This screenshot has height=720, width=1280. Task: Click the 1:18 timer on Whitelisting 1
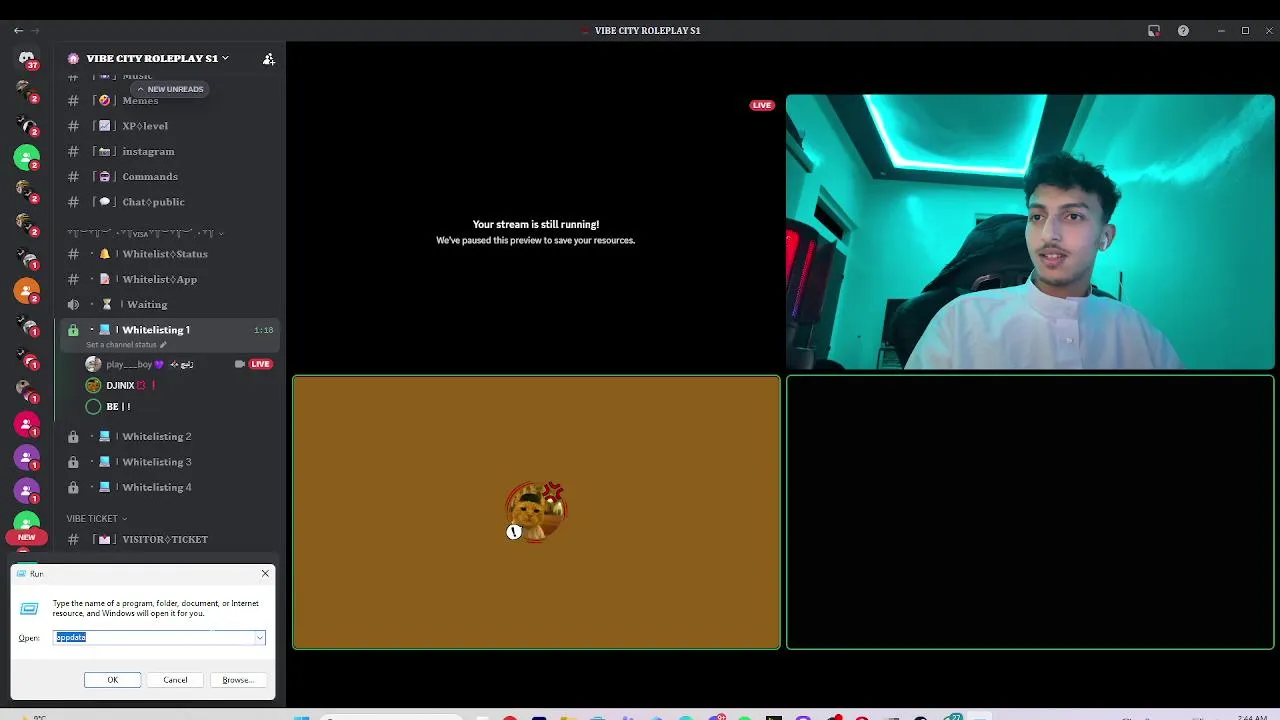tap(263, 330)
